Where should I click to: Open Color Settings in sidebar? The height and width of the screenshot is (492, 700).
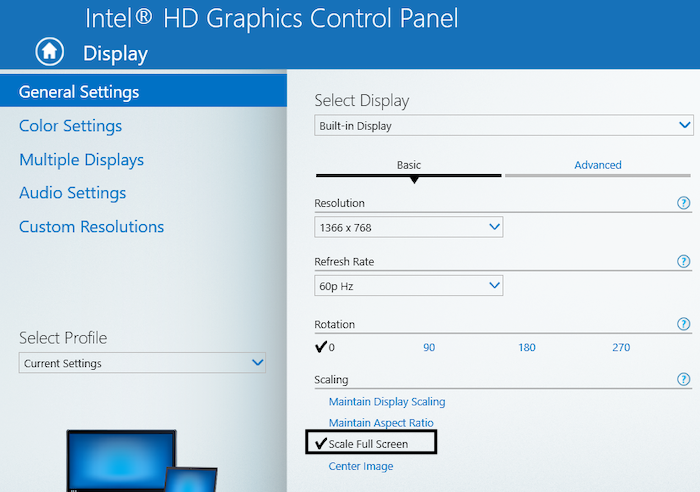[x=70, y=126]
